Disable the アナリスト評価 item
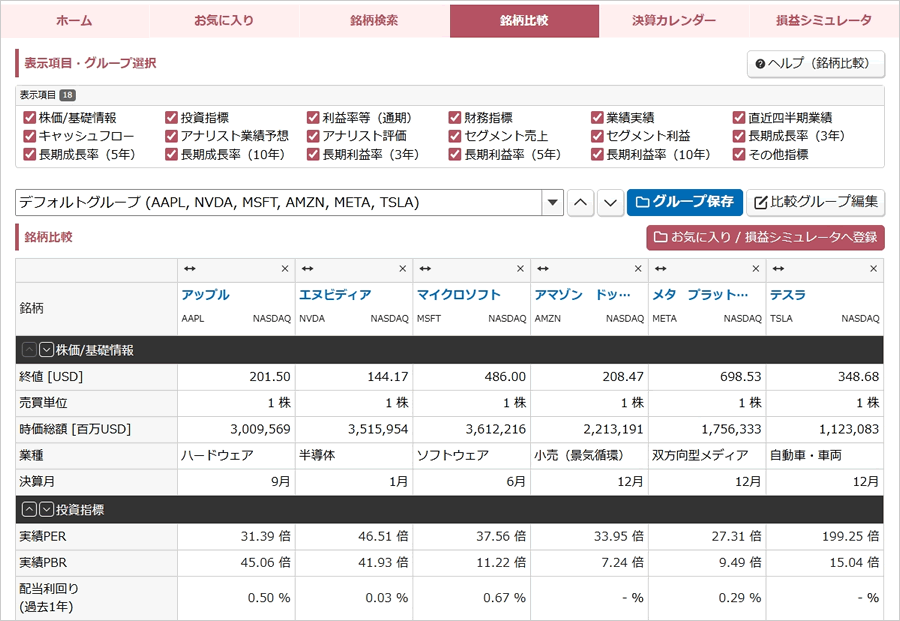 (x=313, y=136)
